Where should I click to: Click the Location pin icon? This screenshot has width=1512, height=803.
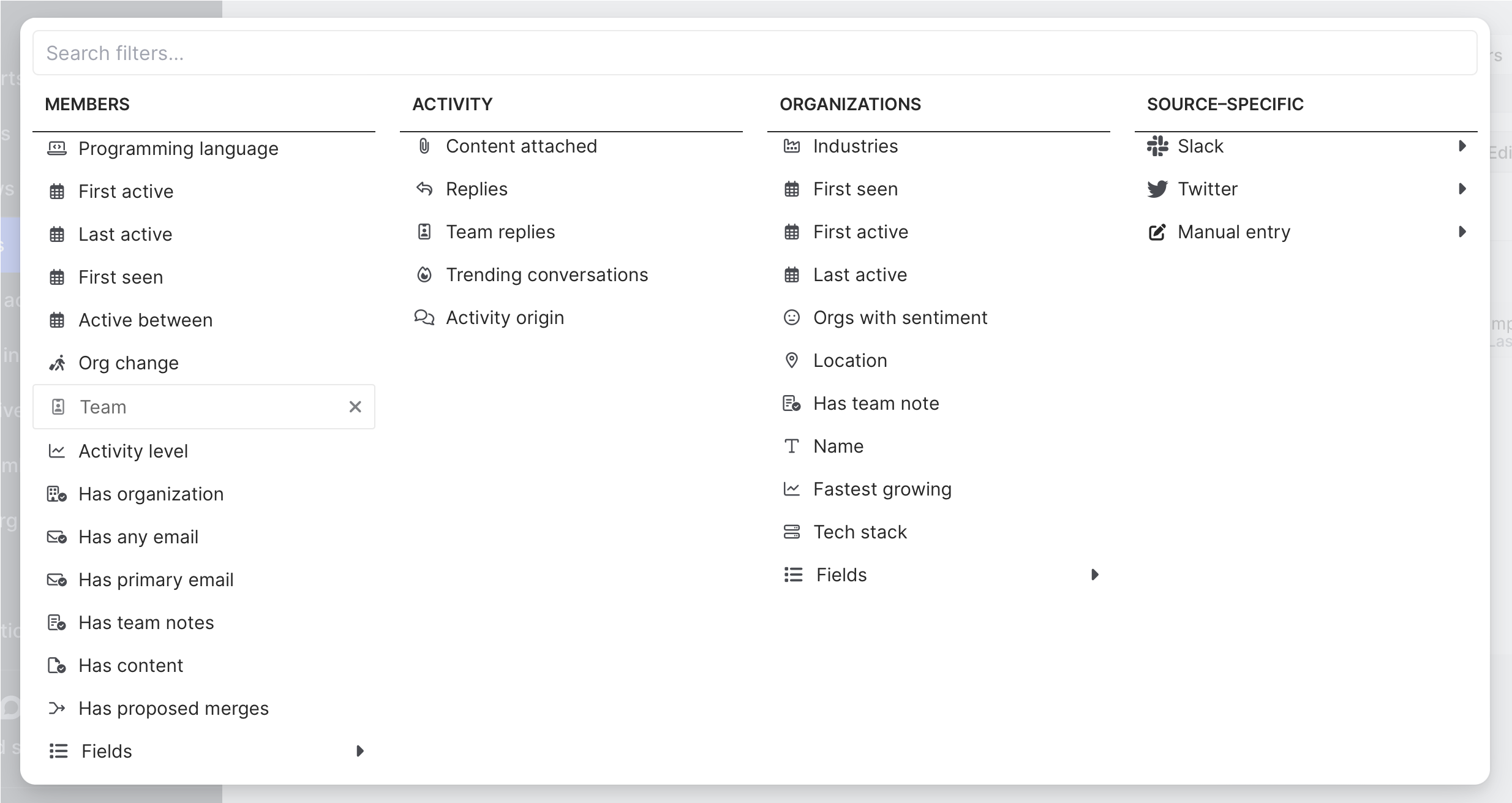click(x=792, y=361)
